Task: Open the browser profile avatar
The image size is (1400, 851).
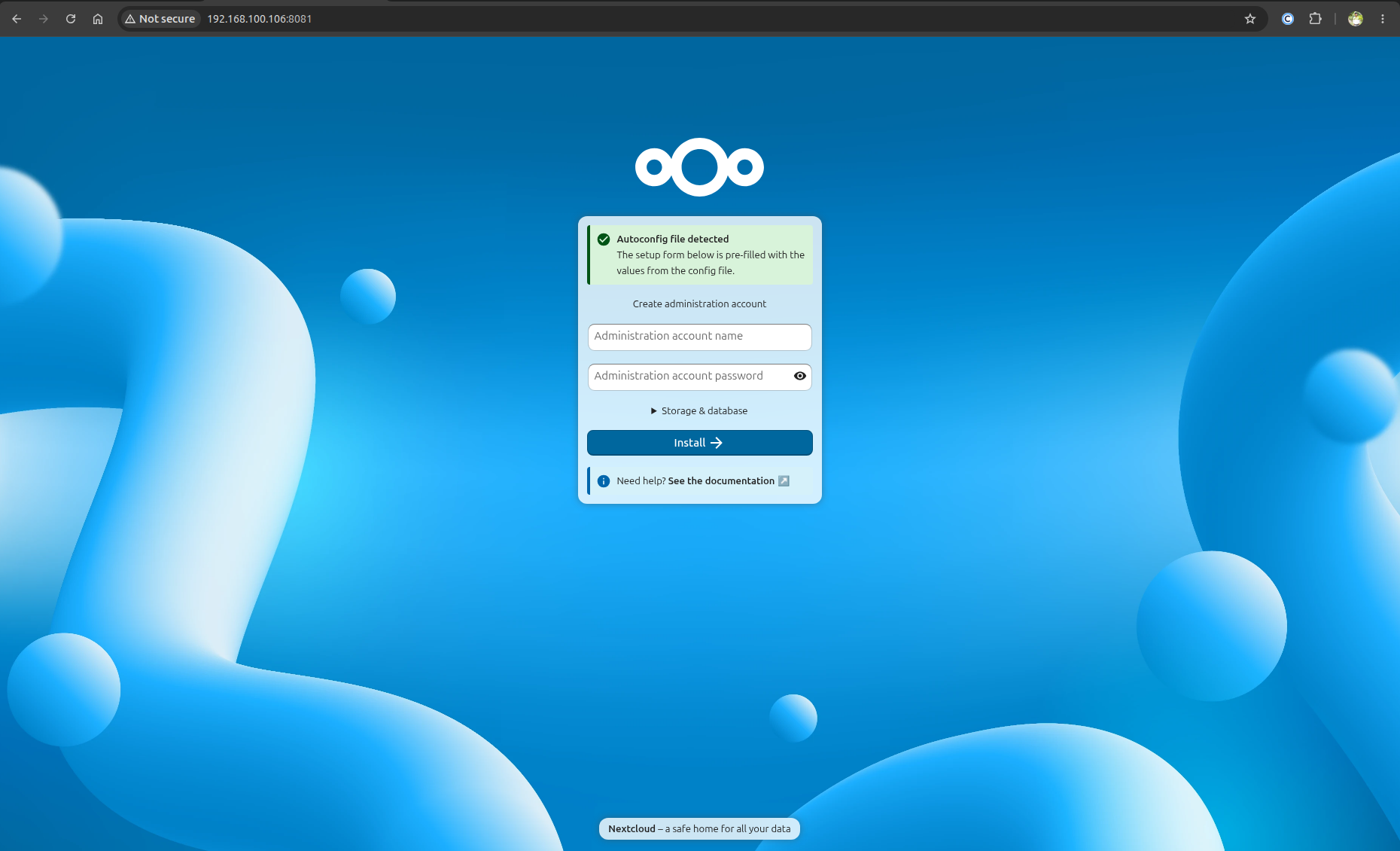Action: point(1356,19)
